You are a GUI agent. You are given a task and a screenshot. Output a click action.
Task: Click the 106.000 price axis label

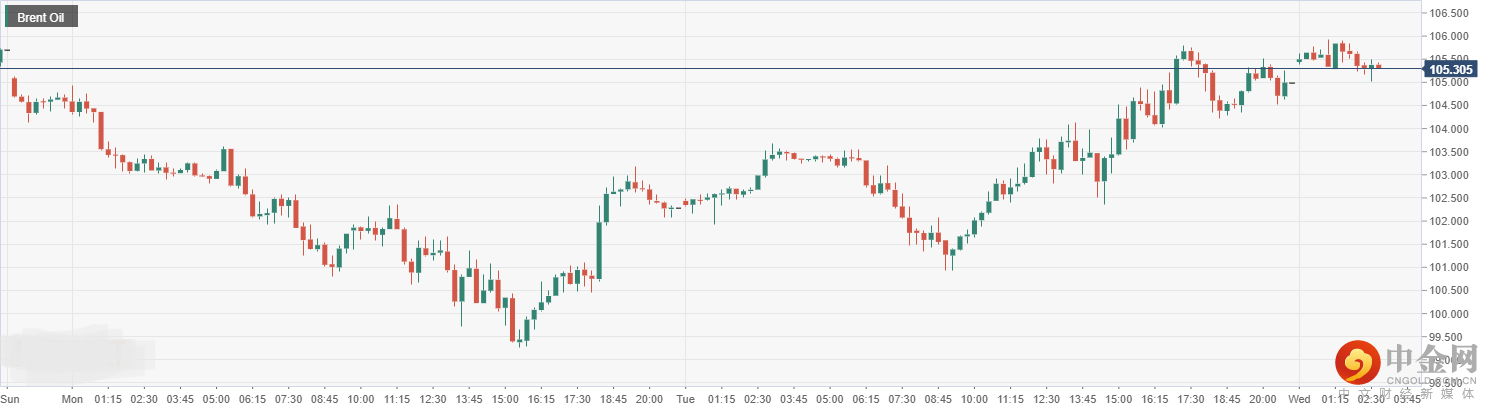coord(1451,36)
